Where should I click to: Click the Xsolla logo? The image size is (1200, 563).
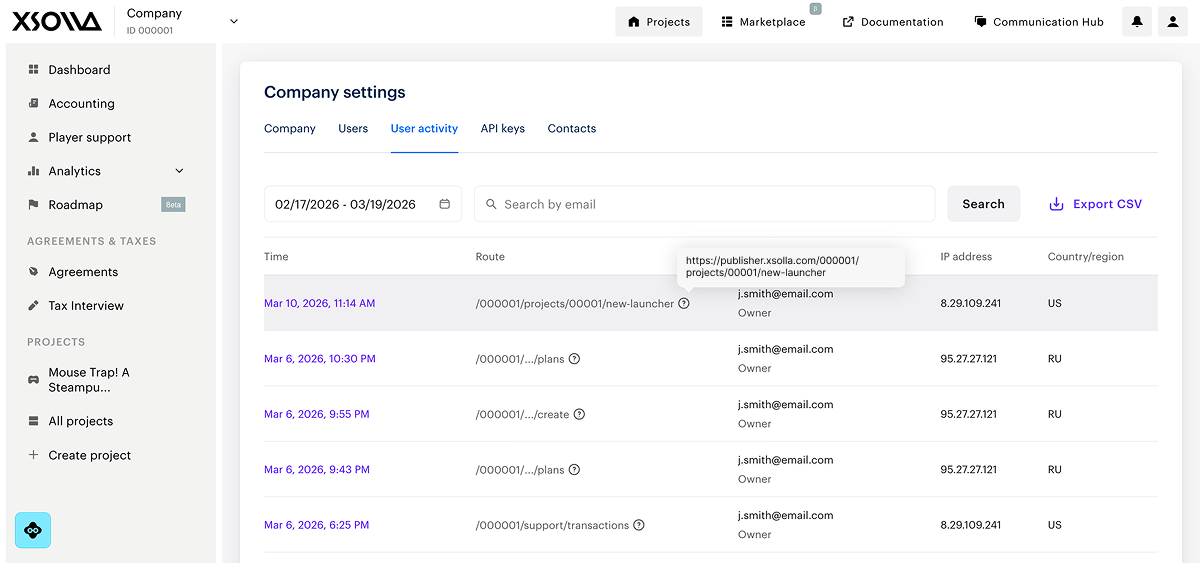[x=57, y=22]
